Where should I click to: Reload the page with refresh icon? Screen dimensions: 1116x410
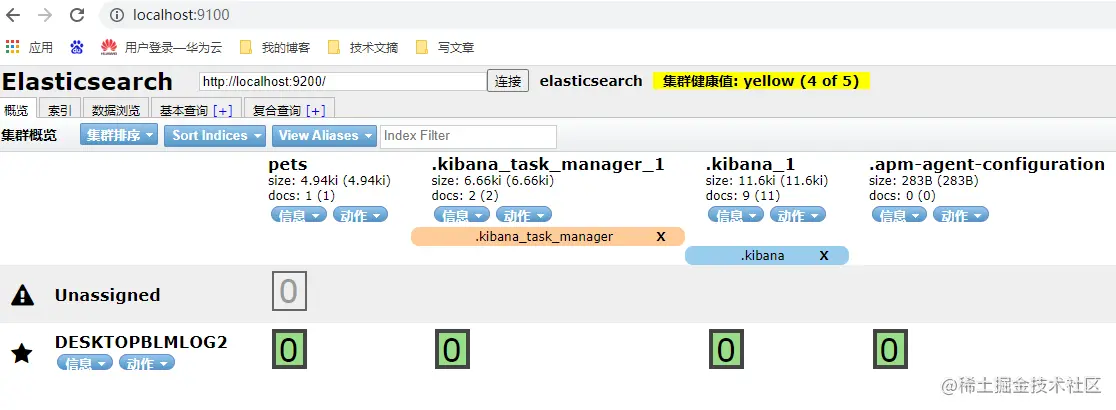[77, 15]
